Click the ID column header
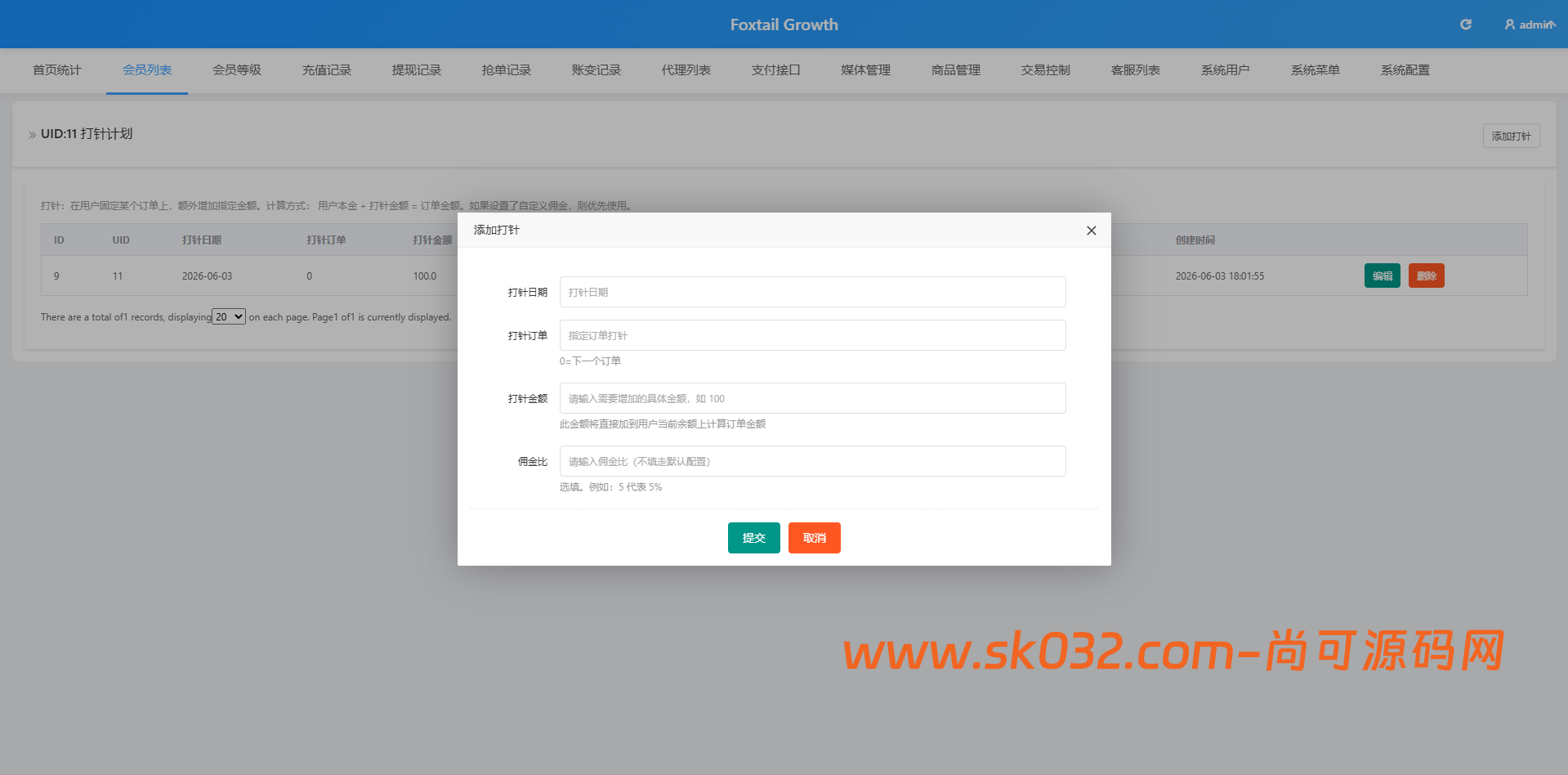 (59, 240)
